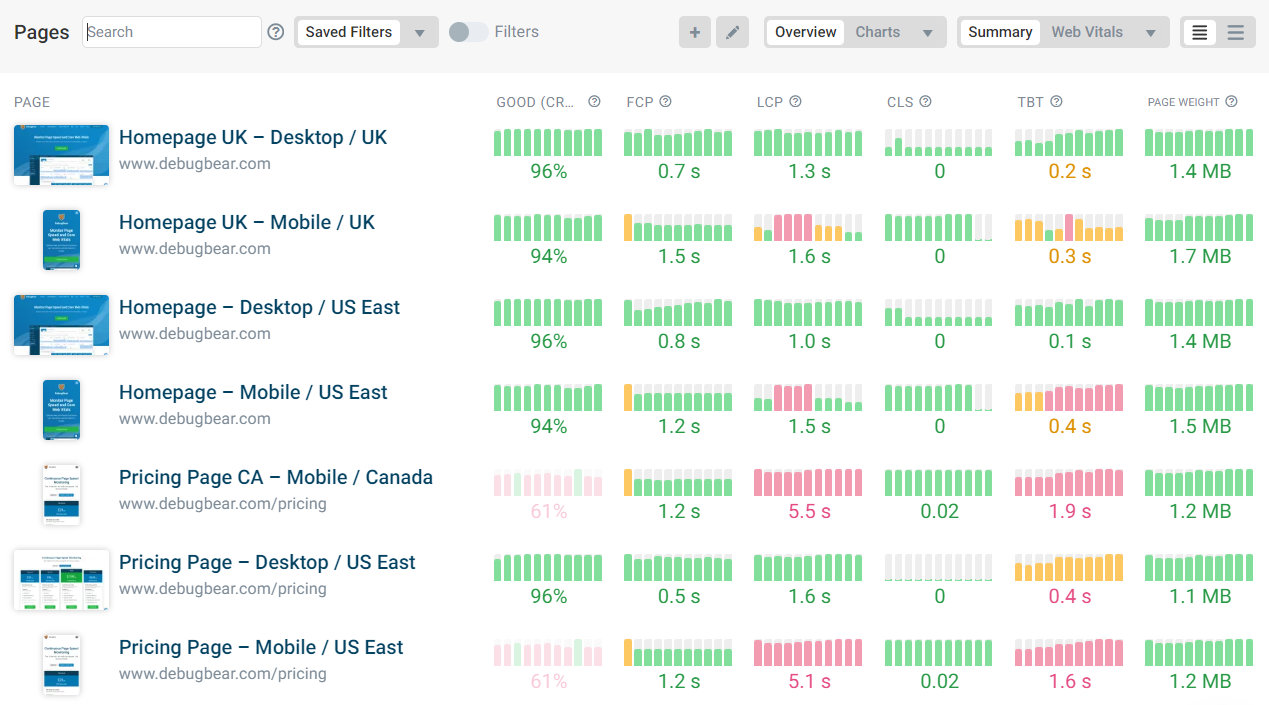Expand dropdown arrow beside Charts

[x=927, y=32]
